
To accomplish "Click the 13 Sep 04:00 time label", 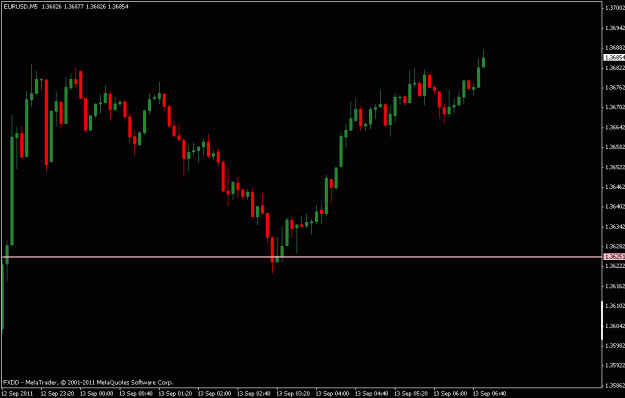I will pos(332,394).
